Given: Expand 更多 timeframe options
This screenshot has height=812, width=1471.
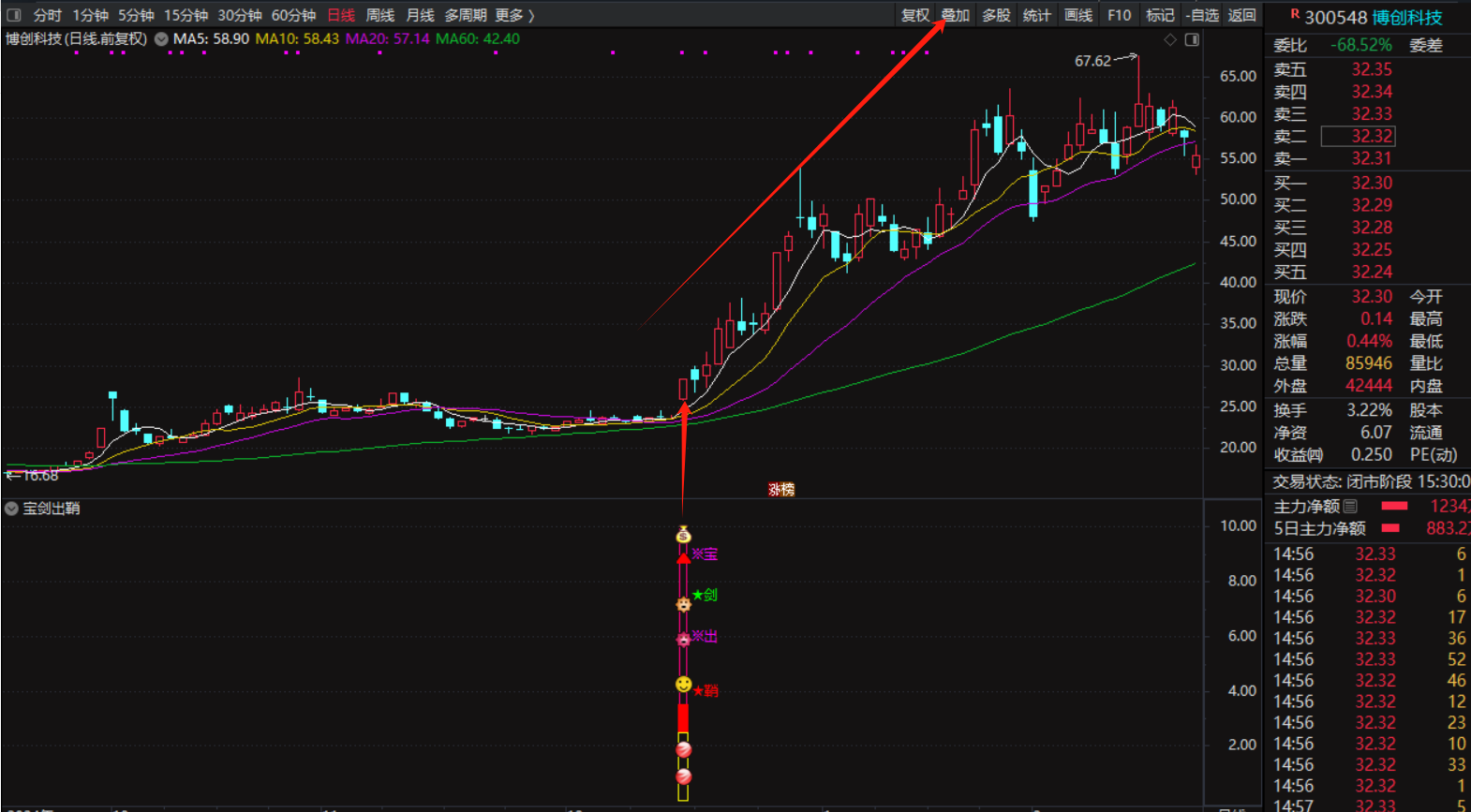Looking at the screenshot, I should [x=514, y=15].
